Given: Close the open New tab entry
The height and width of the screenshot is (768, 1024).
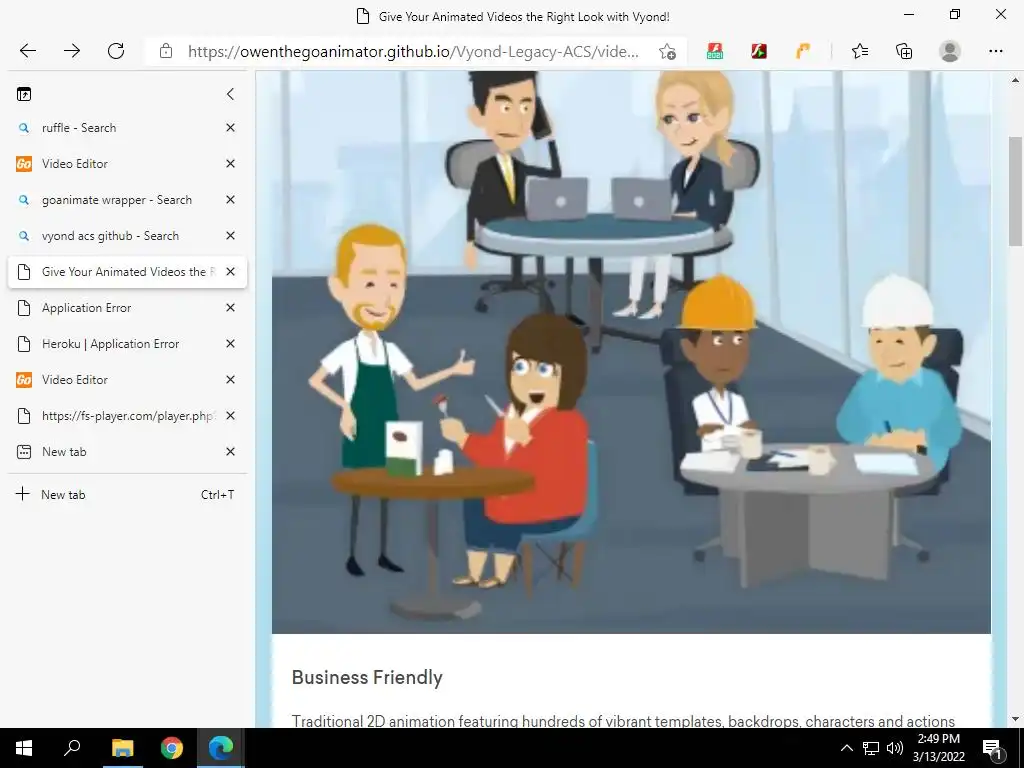Looking at the screenshot, I should (x=230, y=451).
